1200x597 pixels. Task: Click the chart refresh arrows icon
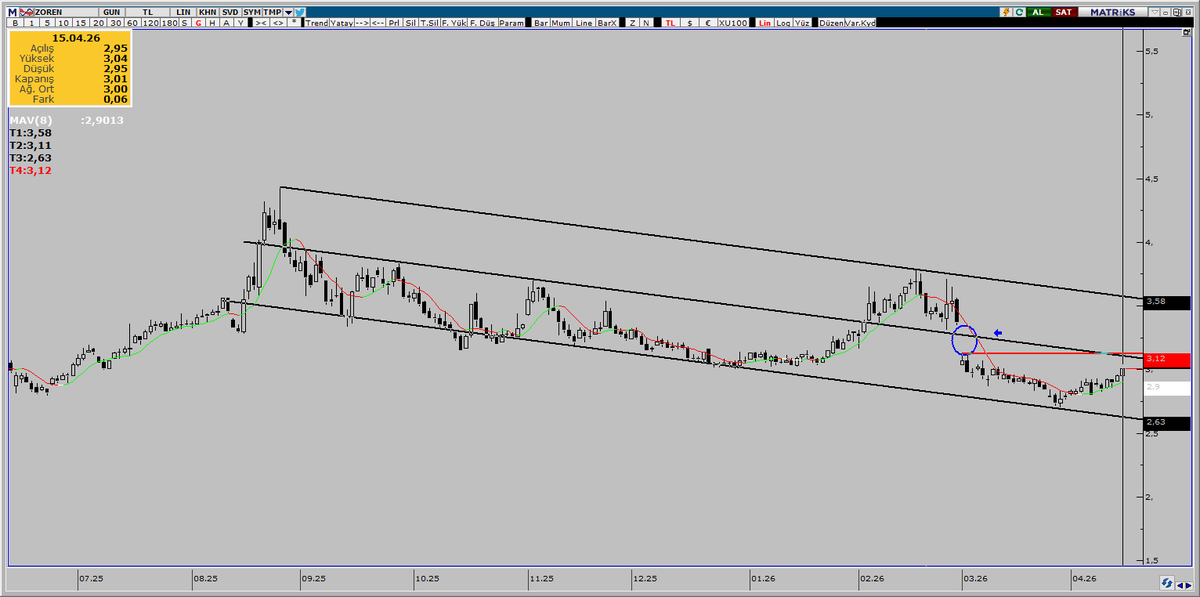(x=1167, y=582)
